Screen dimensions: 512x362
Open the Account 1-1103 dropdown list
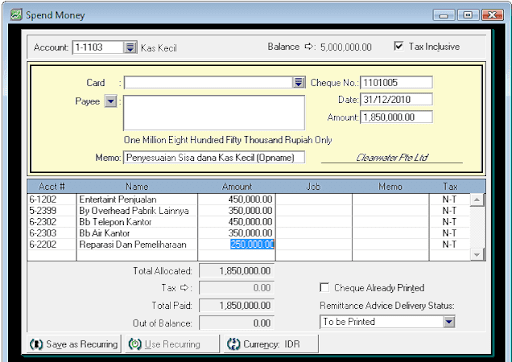point(130,47)
